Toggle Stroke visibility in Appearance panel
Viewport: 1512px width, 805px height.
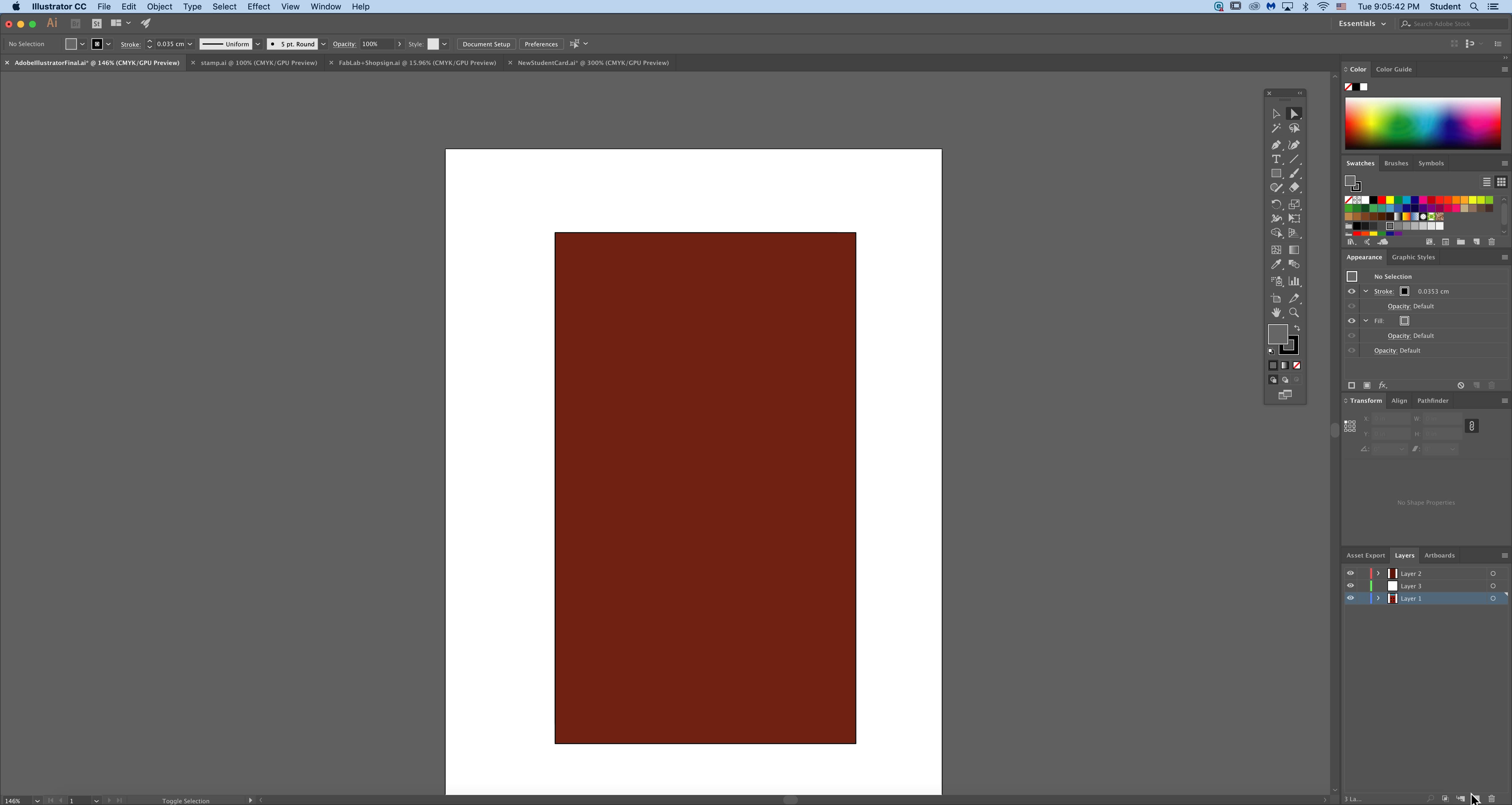point(1352,291)
